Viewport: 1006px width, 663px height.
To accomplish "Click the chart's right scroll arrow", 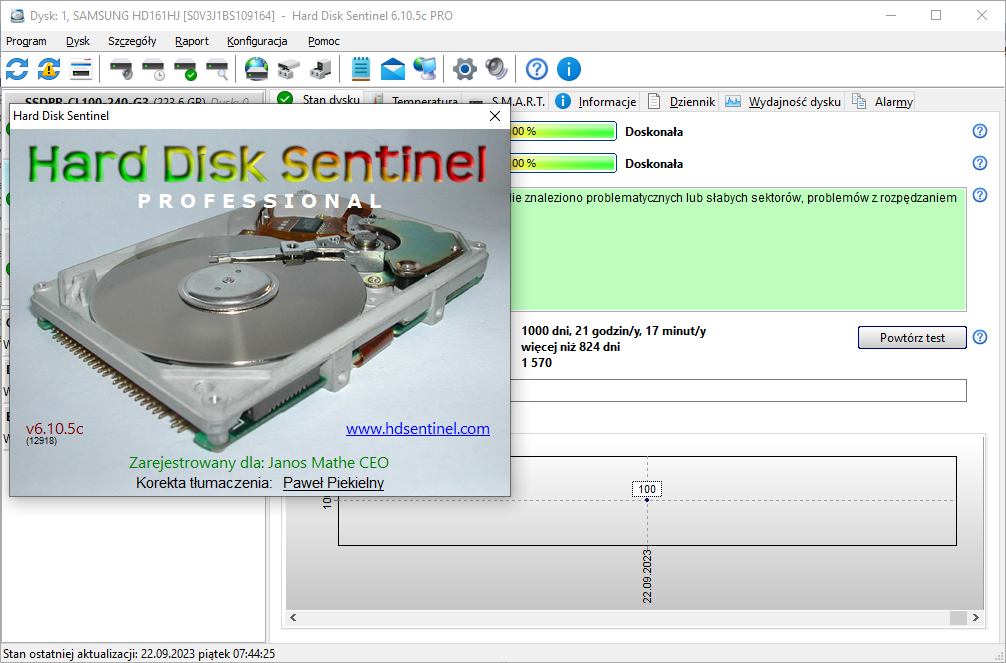I will coord(975,617).
